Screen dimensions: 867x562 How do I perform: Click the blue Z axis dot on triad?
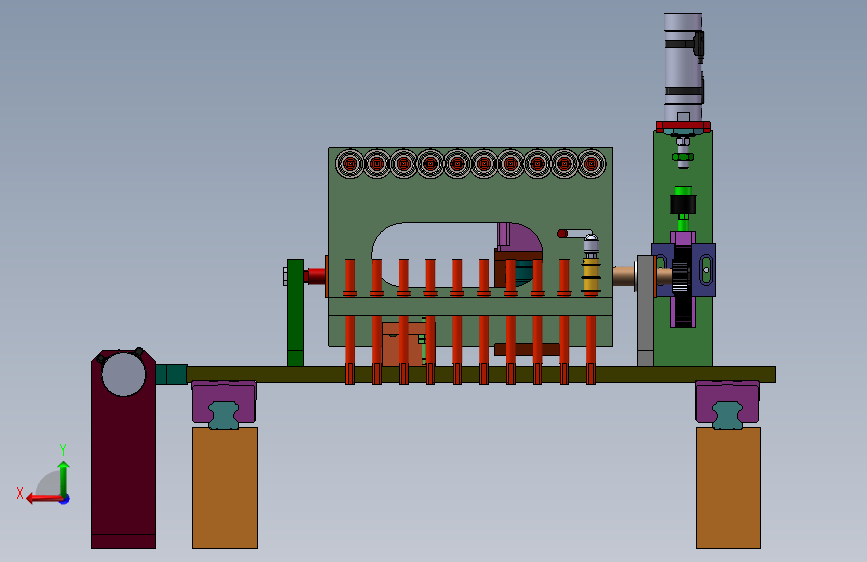click(x=65, y=499)
